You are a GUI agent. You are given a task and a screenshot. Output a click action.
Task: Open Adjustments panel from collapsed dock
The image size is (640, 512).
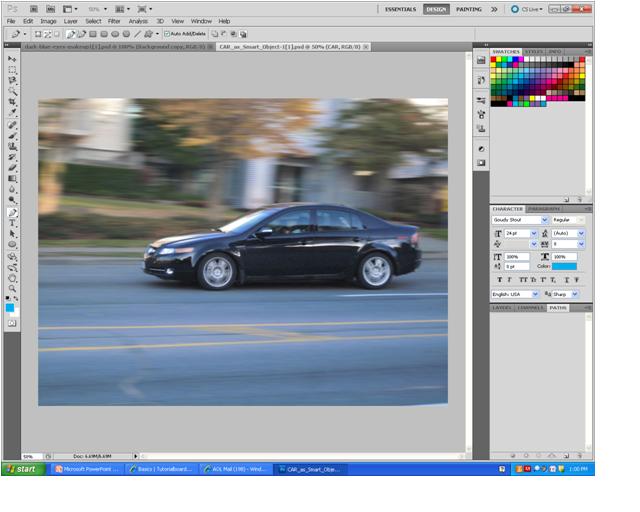pos(481,149)
